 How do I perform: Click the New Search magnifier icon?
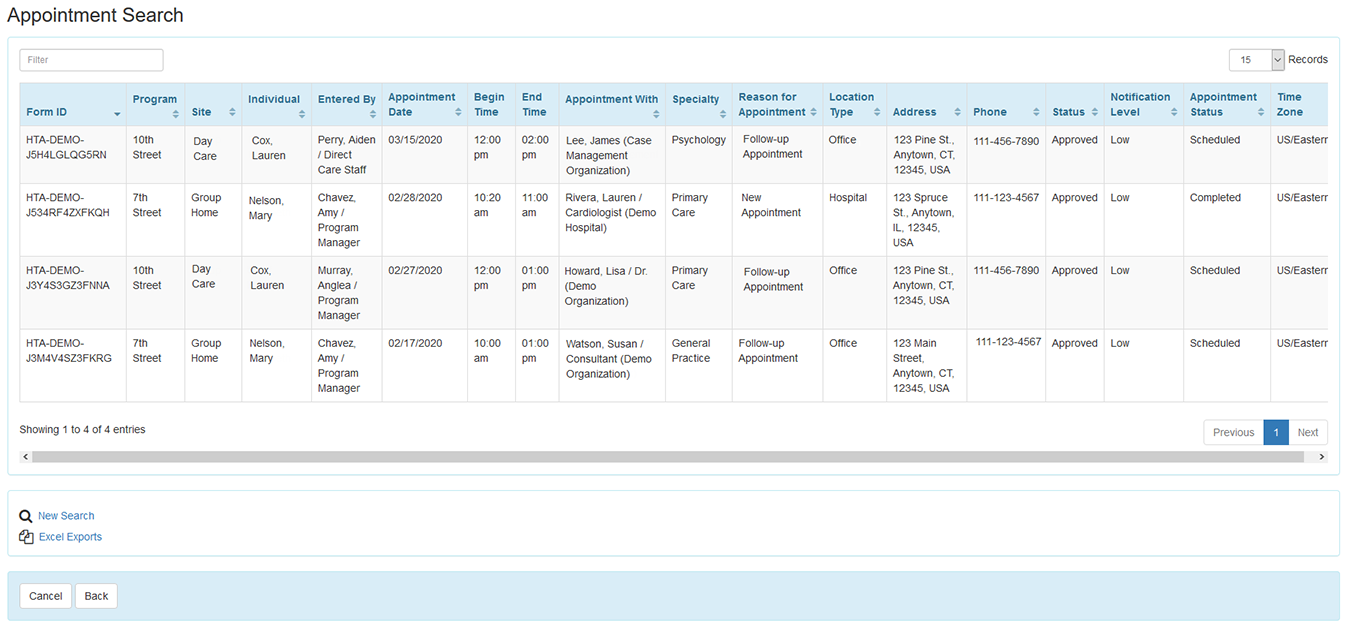26,515
